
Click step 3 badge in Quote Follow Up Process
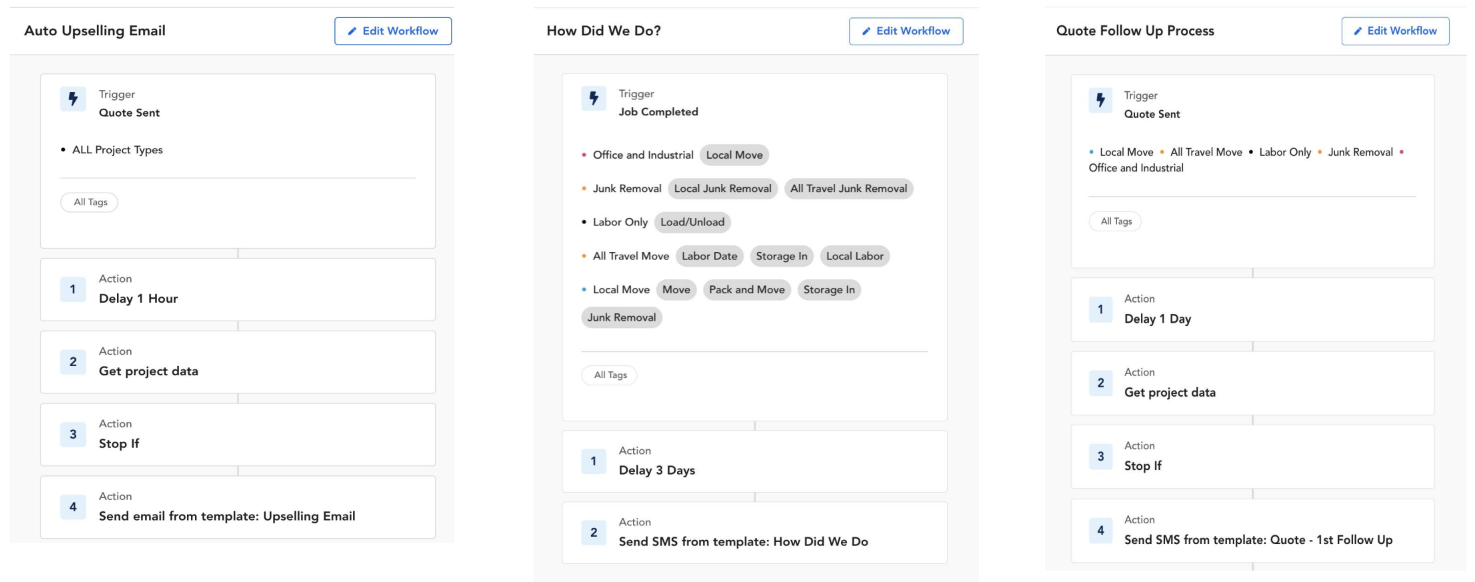click(x=1101, y=456)
